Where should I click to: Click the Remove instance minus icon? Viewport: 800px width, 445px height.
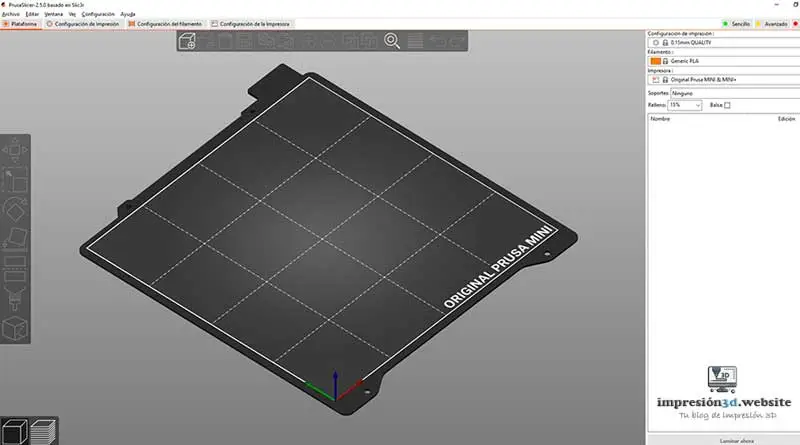(329, 41)
